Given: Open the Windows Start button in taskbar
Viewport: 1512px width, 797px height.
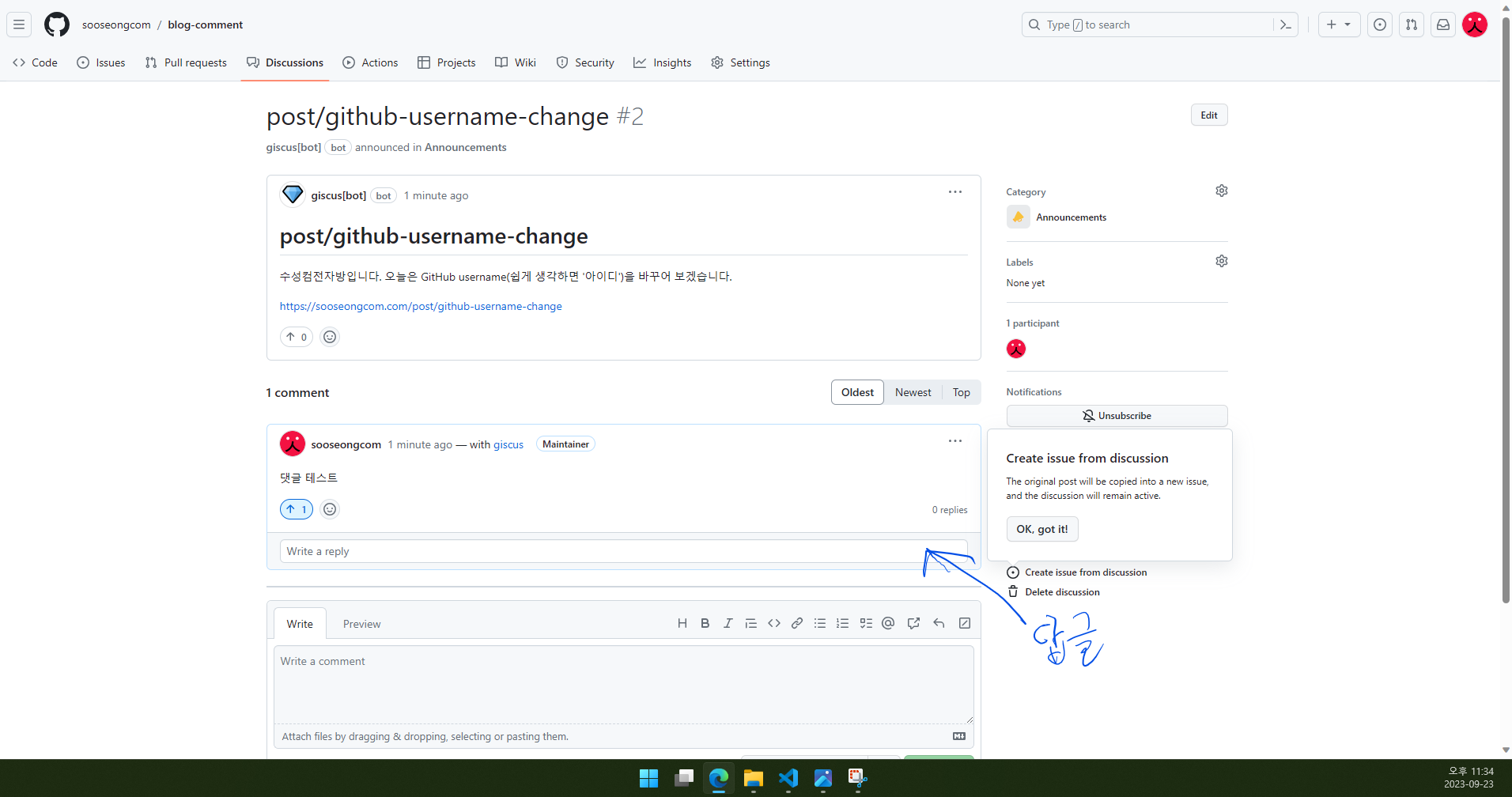Looking at the screenshot, I should (648, 778).
